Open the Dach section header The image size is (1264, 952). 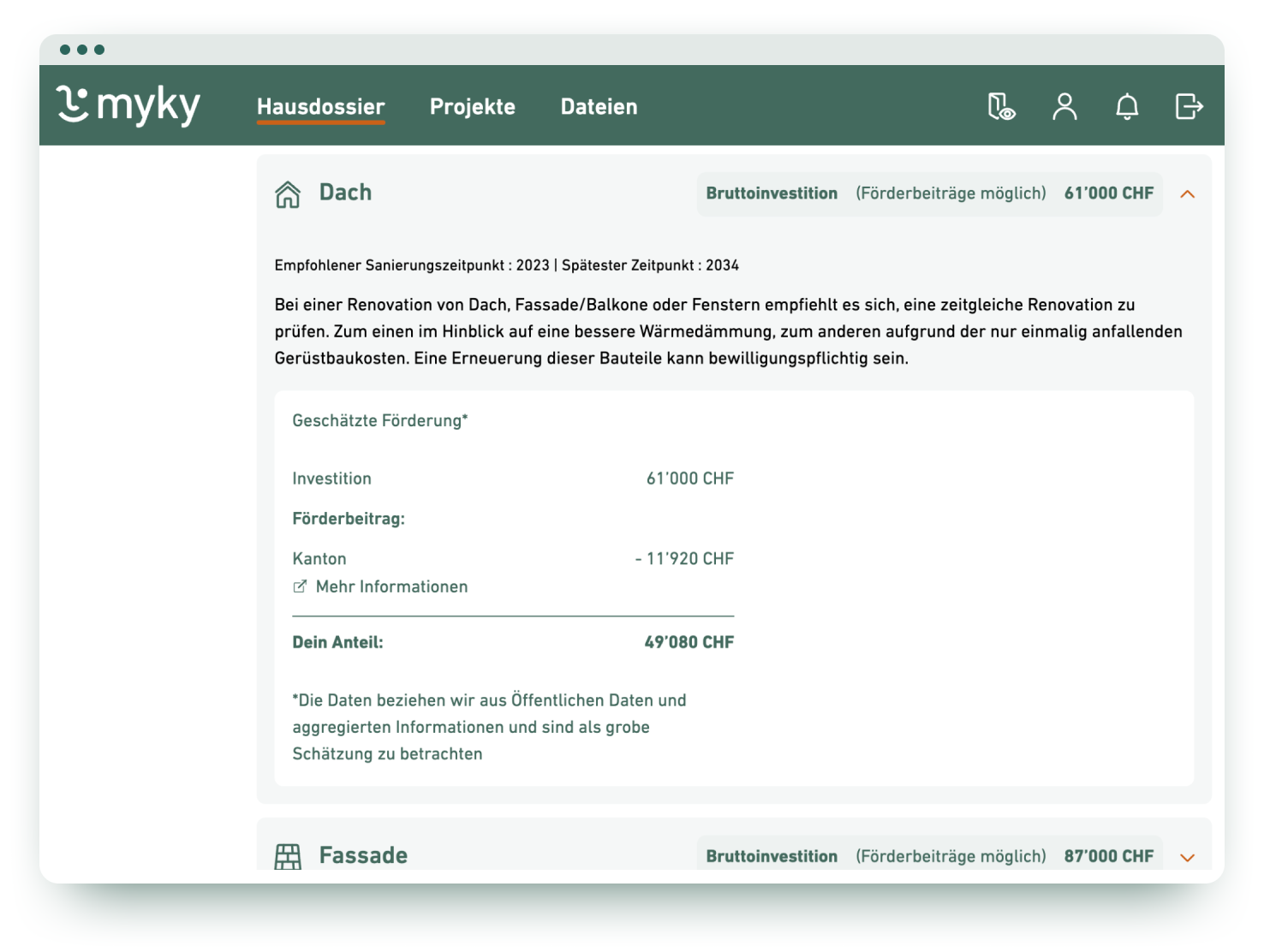(345, 193)
